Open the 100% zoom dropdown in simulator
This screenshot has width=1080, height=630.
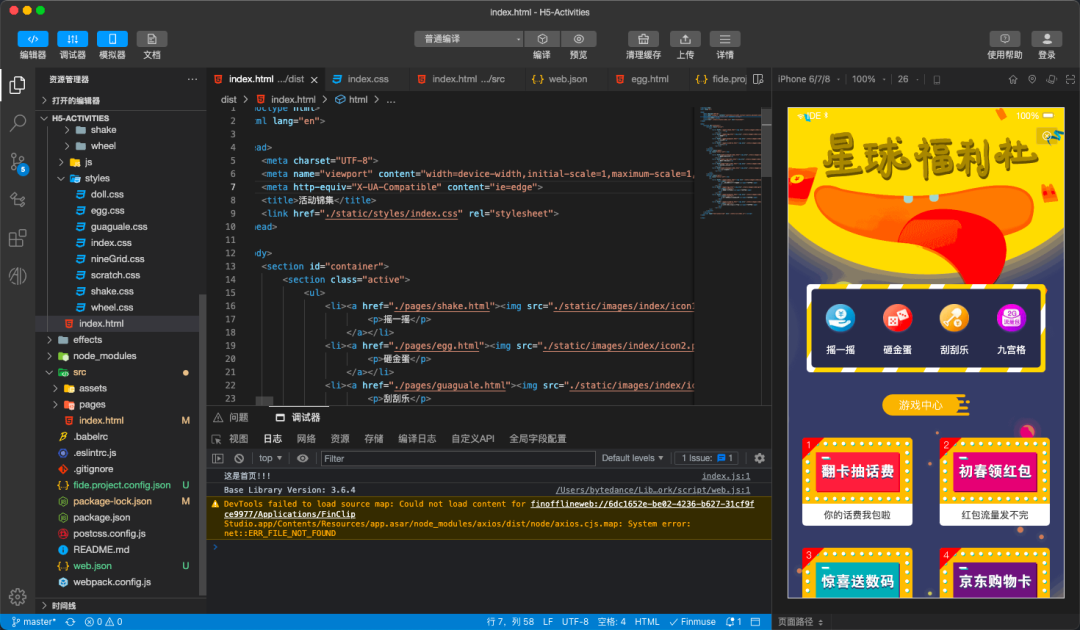[x=868, y=79]
